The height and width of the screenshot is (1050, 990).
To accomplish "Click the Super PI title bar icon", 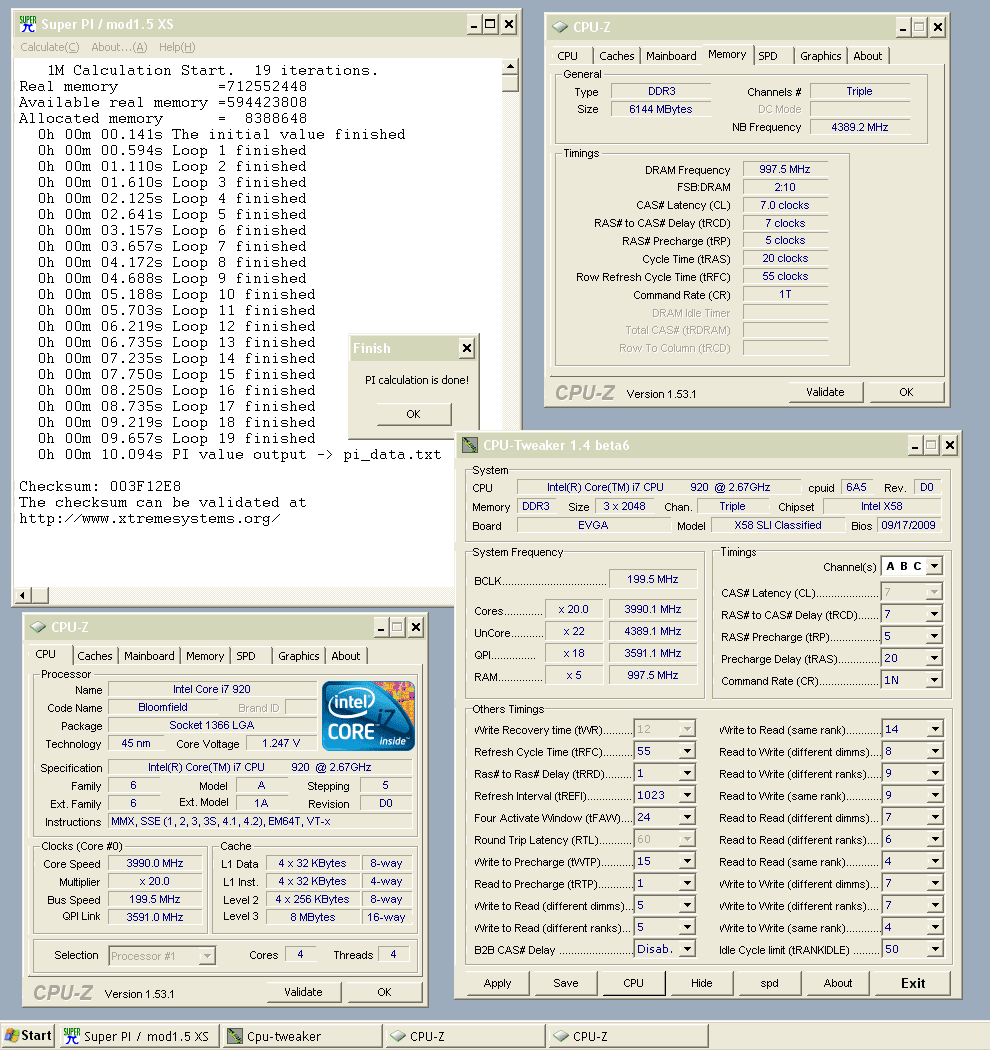I will point(27,24).
